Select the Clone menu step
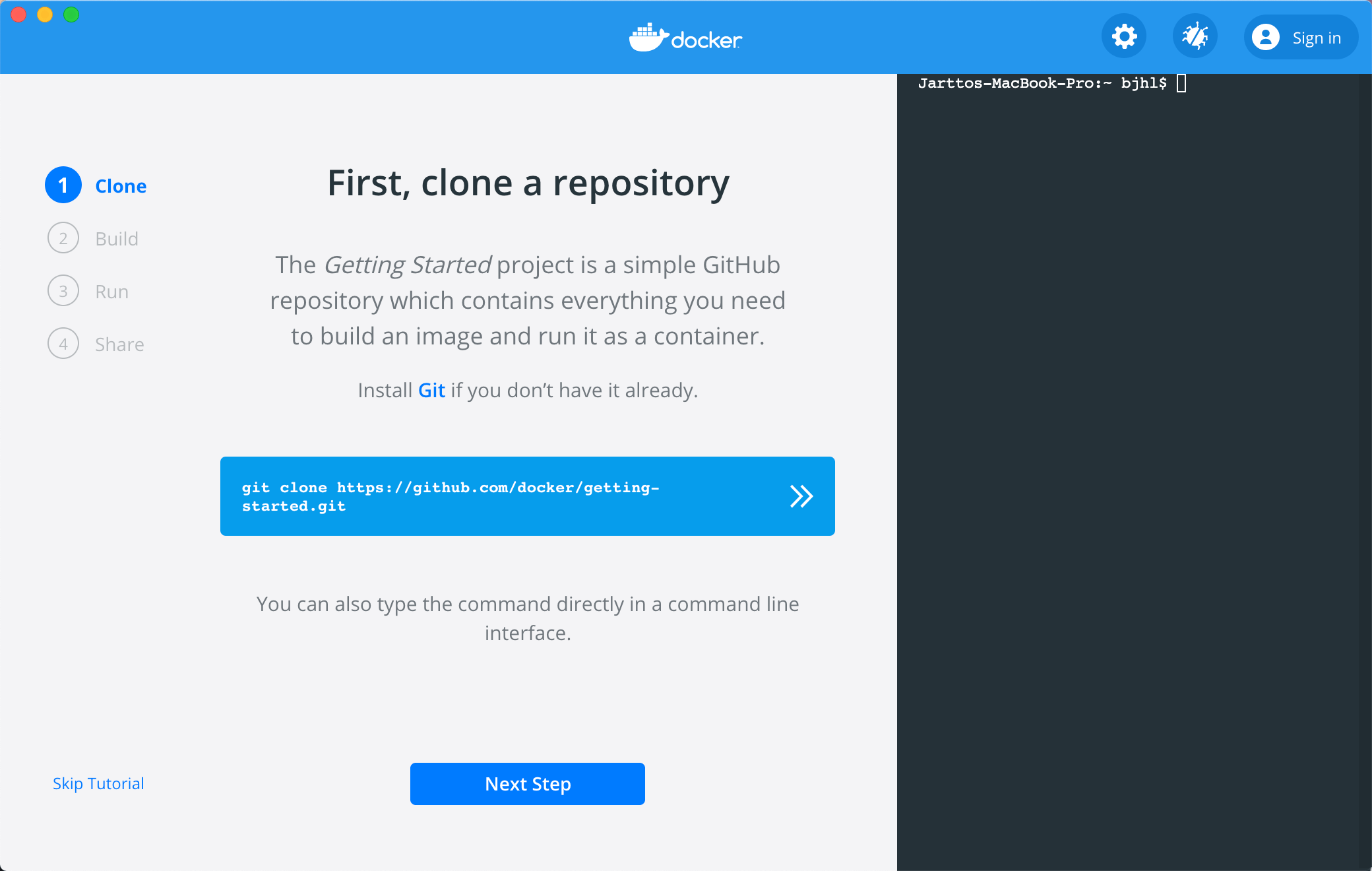Screen dimensions: 1372x871 (97, 185)
